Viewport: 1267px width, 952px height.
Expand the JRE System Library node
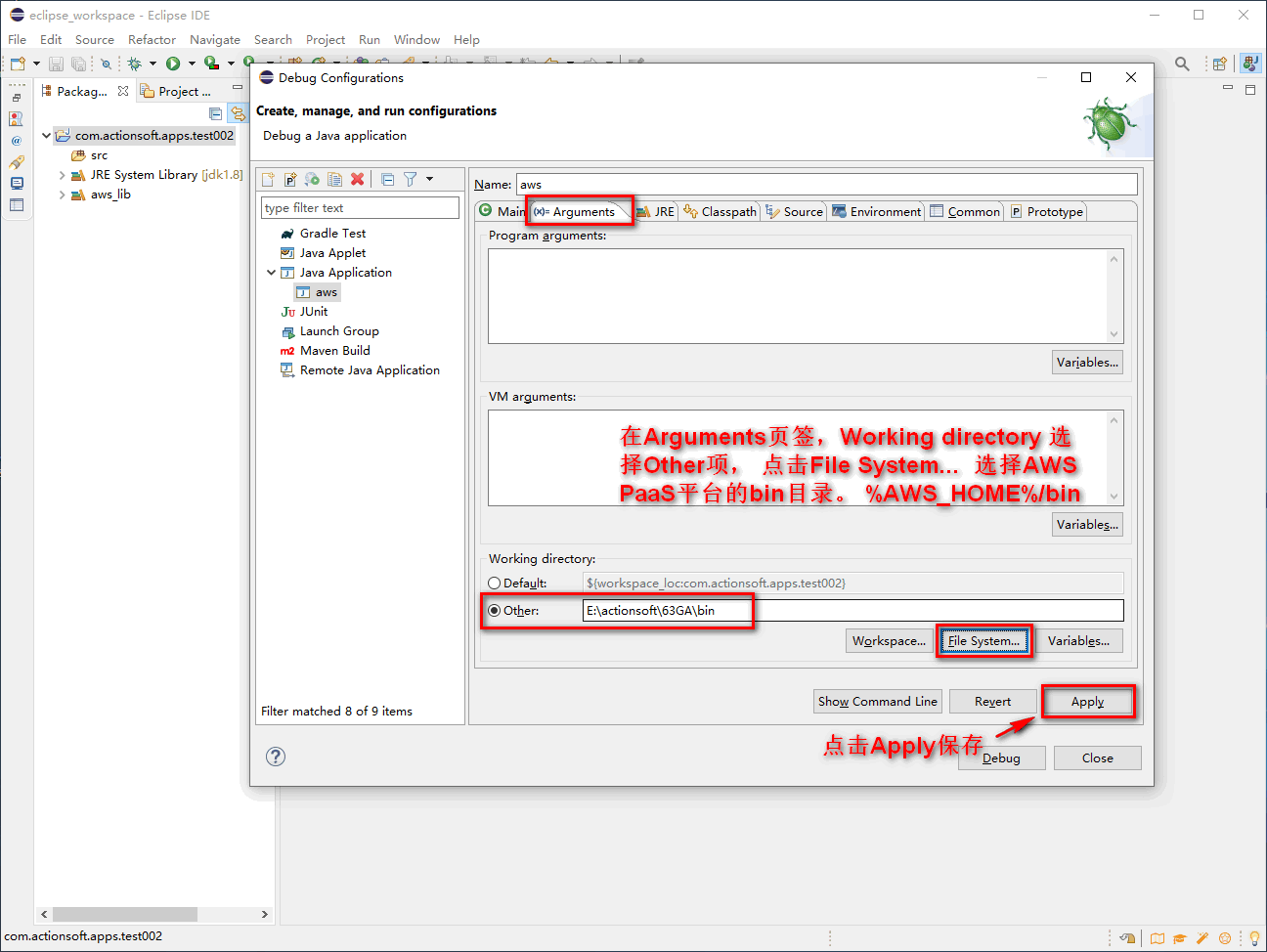[63, 175]
